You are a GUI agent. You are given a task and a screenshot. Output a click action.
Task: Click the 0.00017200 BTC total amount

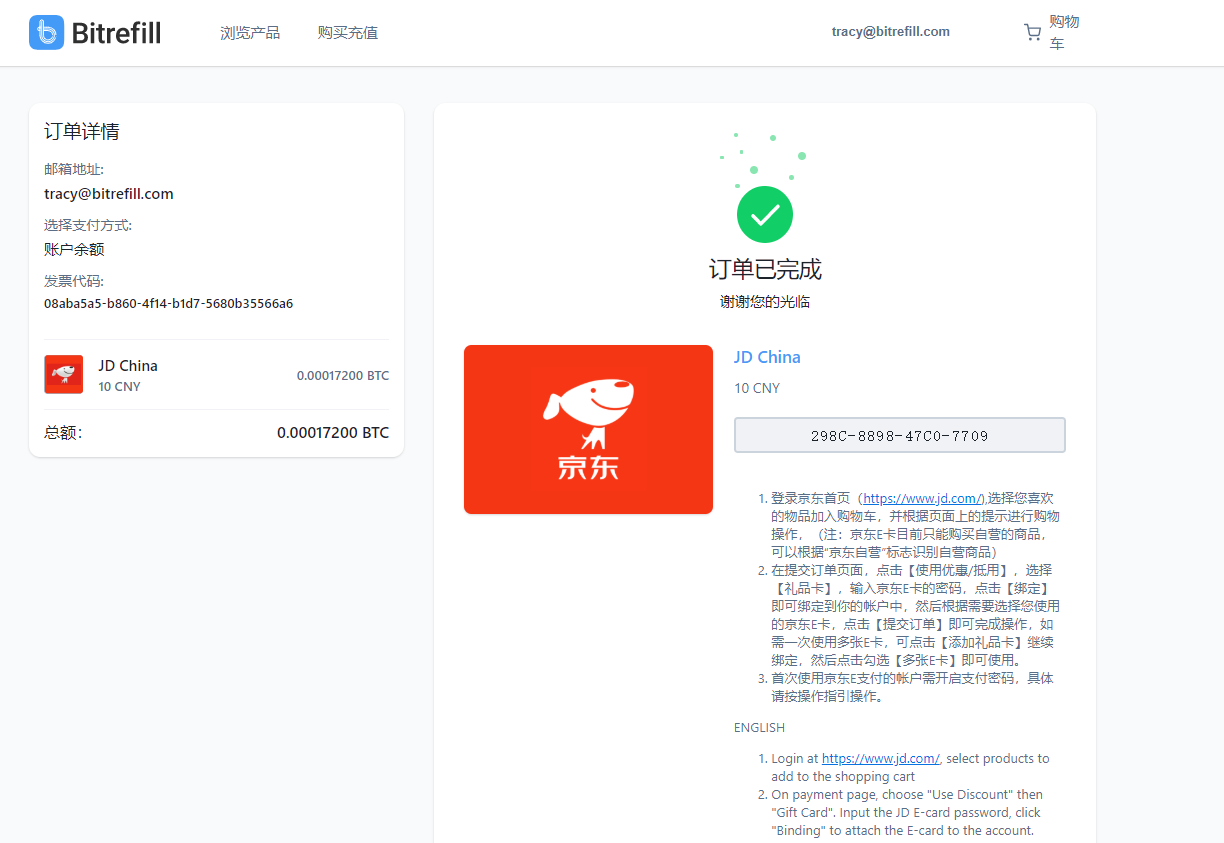(333, 432)
